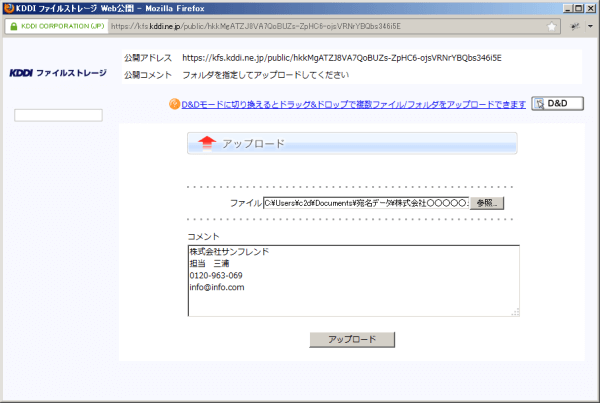Click the bookmark star in address bar
600x403 pixels.
click(552, 27)
